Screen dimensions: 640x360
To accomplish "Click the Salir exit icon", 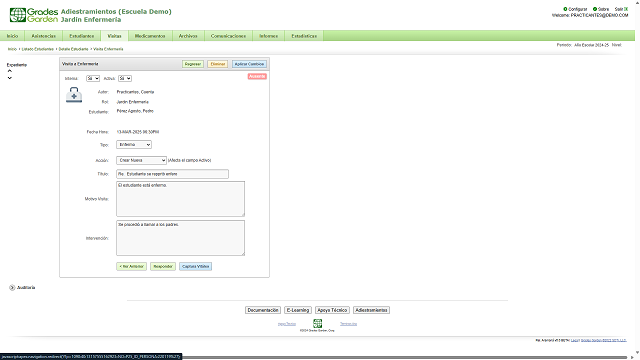I will pyautogui.click(x=626, y=9).
